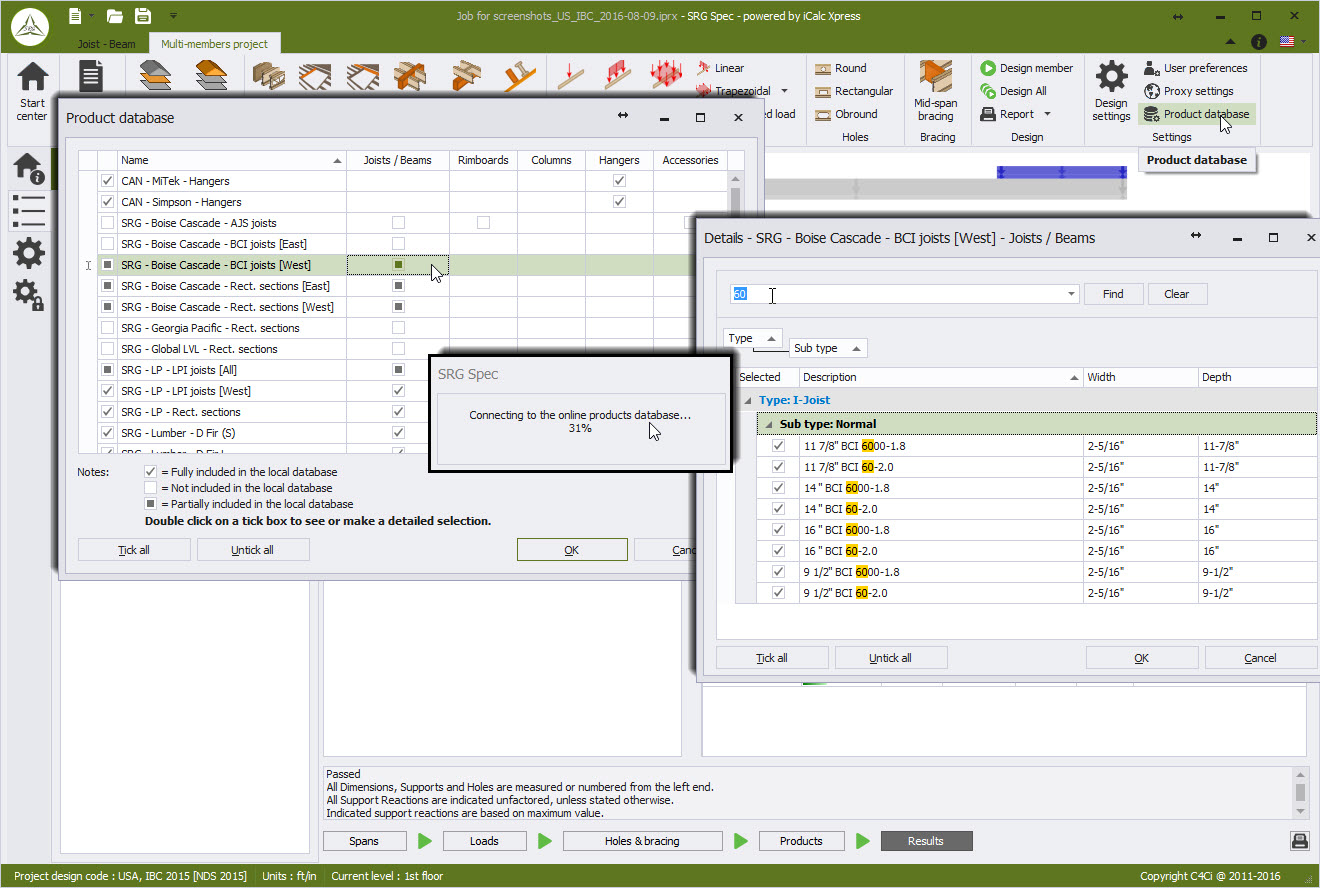
Task: Click the gear icon in left sidebar
Action: coord(28,253)
